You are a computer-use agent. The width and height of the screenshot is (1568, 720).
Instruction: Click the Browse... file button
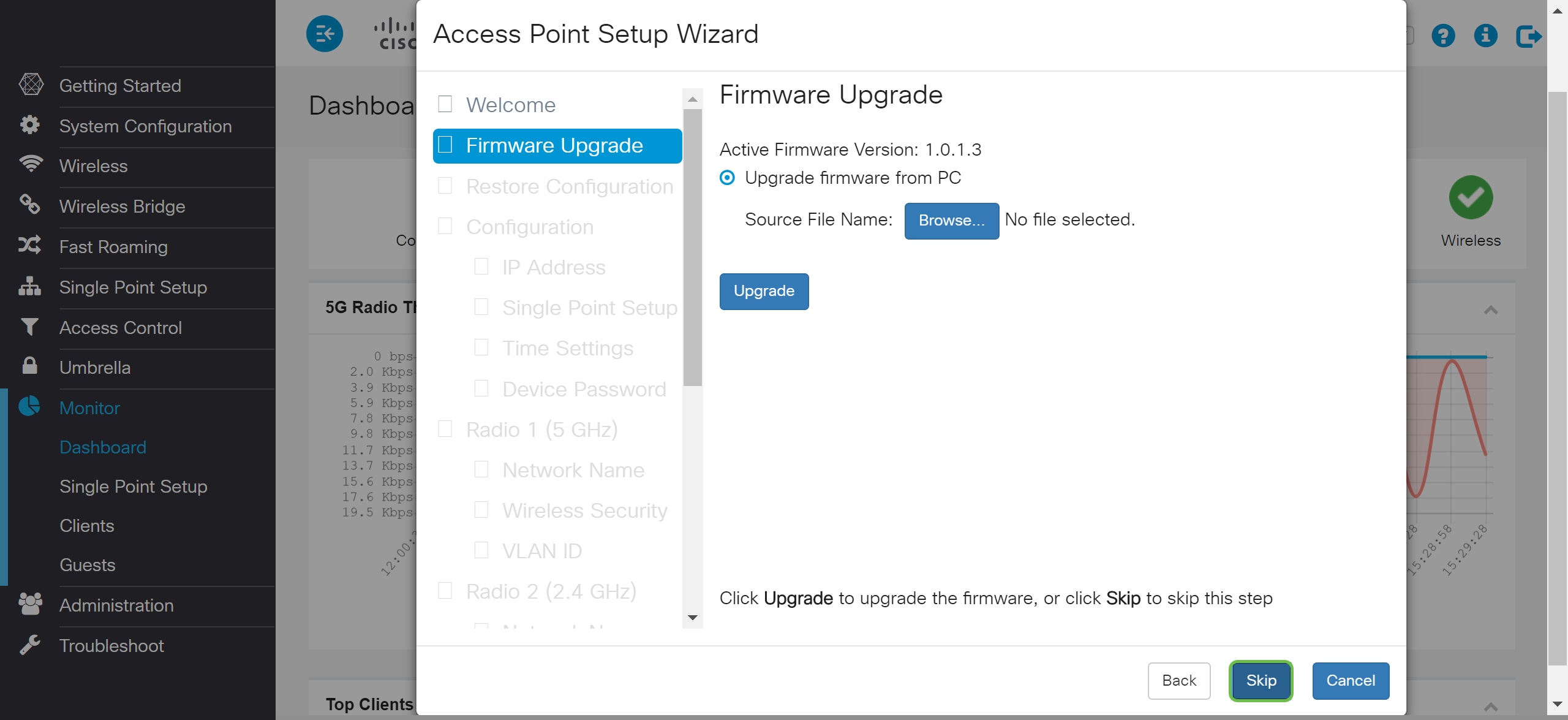pos(951,221)
